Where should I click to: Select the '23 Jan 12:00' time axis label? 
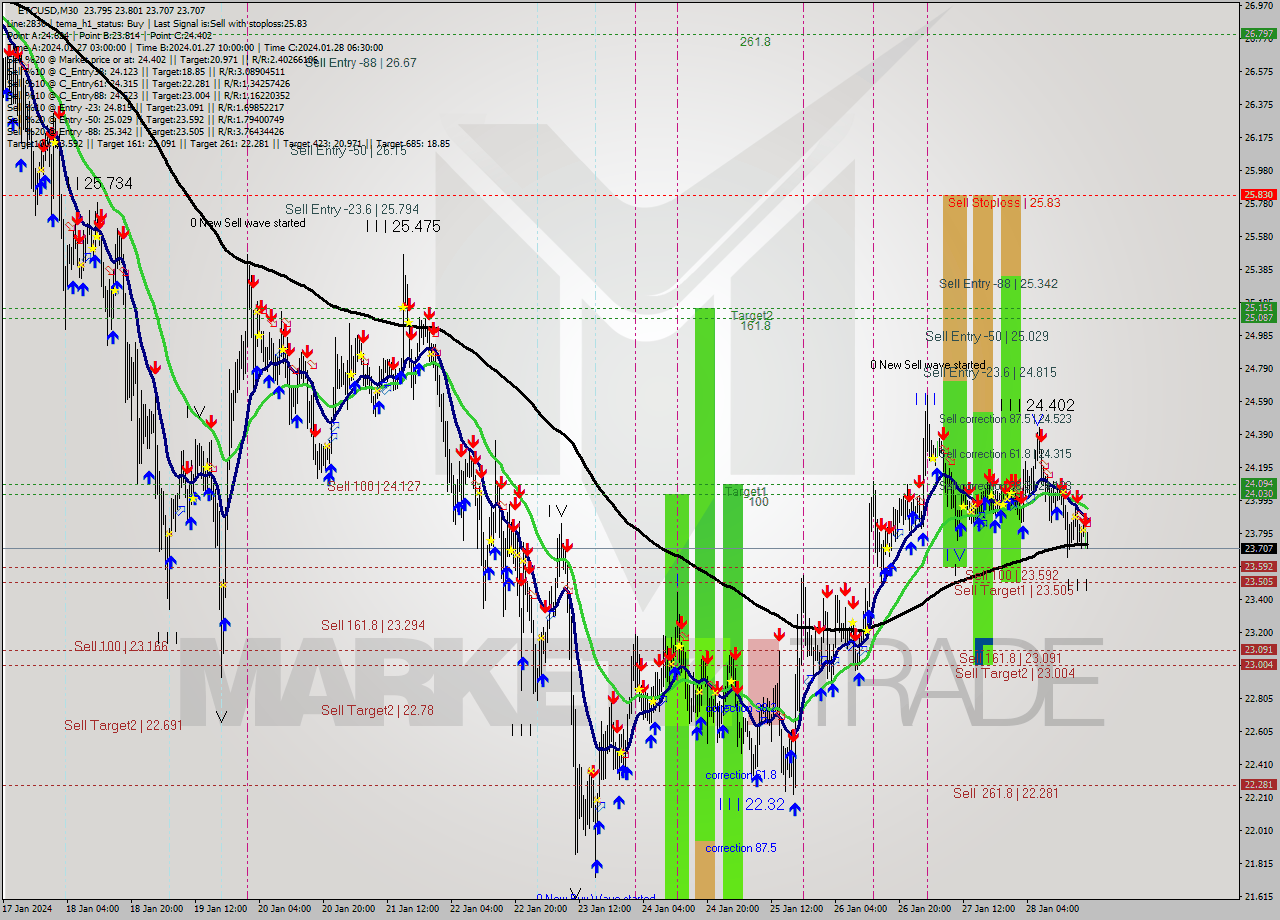(x=604, y=909)
